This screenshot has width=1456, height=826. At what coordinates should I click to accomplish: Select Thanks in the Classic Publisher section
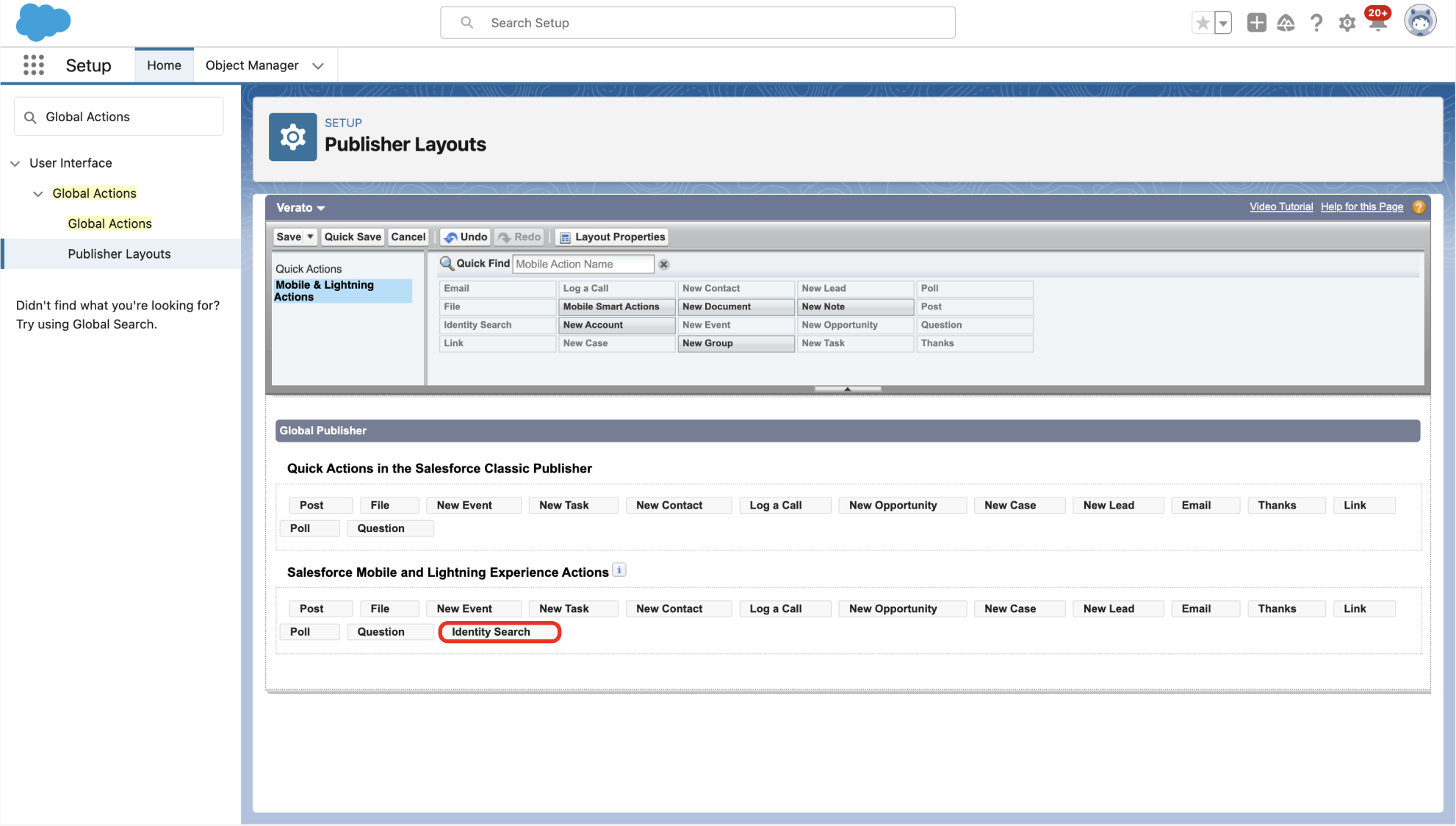(1286, 506)
